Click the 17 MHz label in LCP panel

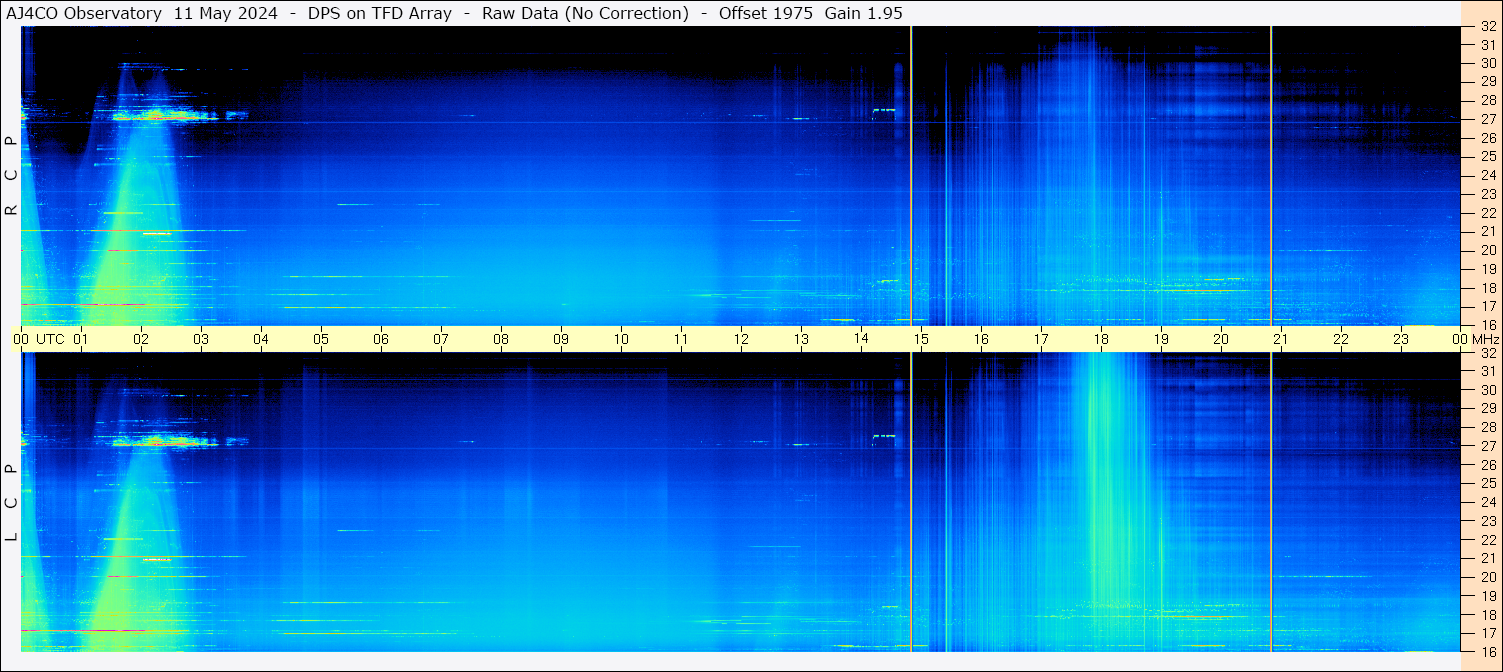pos(1487,633)
